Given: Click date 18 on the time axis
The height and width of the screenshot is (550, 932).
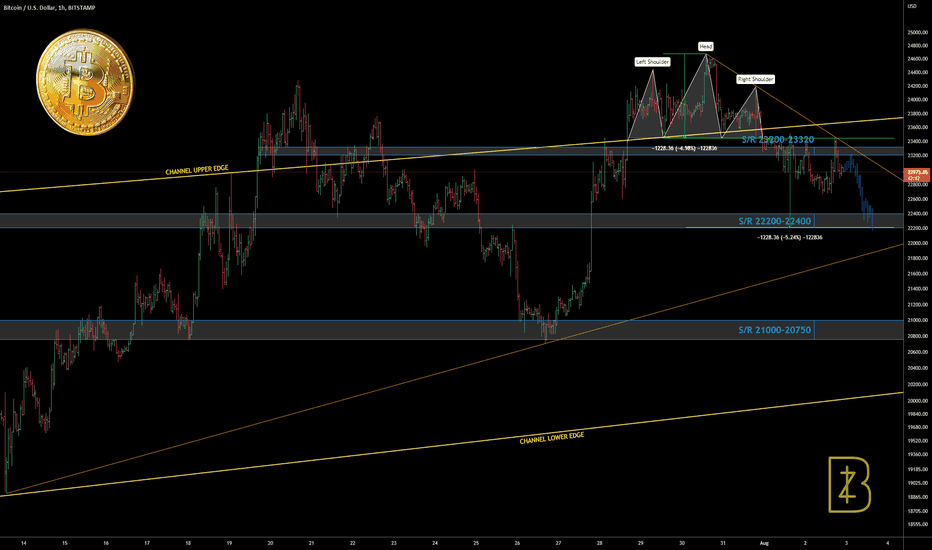Looking at the screenshot, I should click(188, 543).
